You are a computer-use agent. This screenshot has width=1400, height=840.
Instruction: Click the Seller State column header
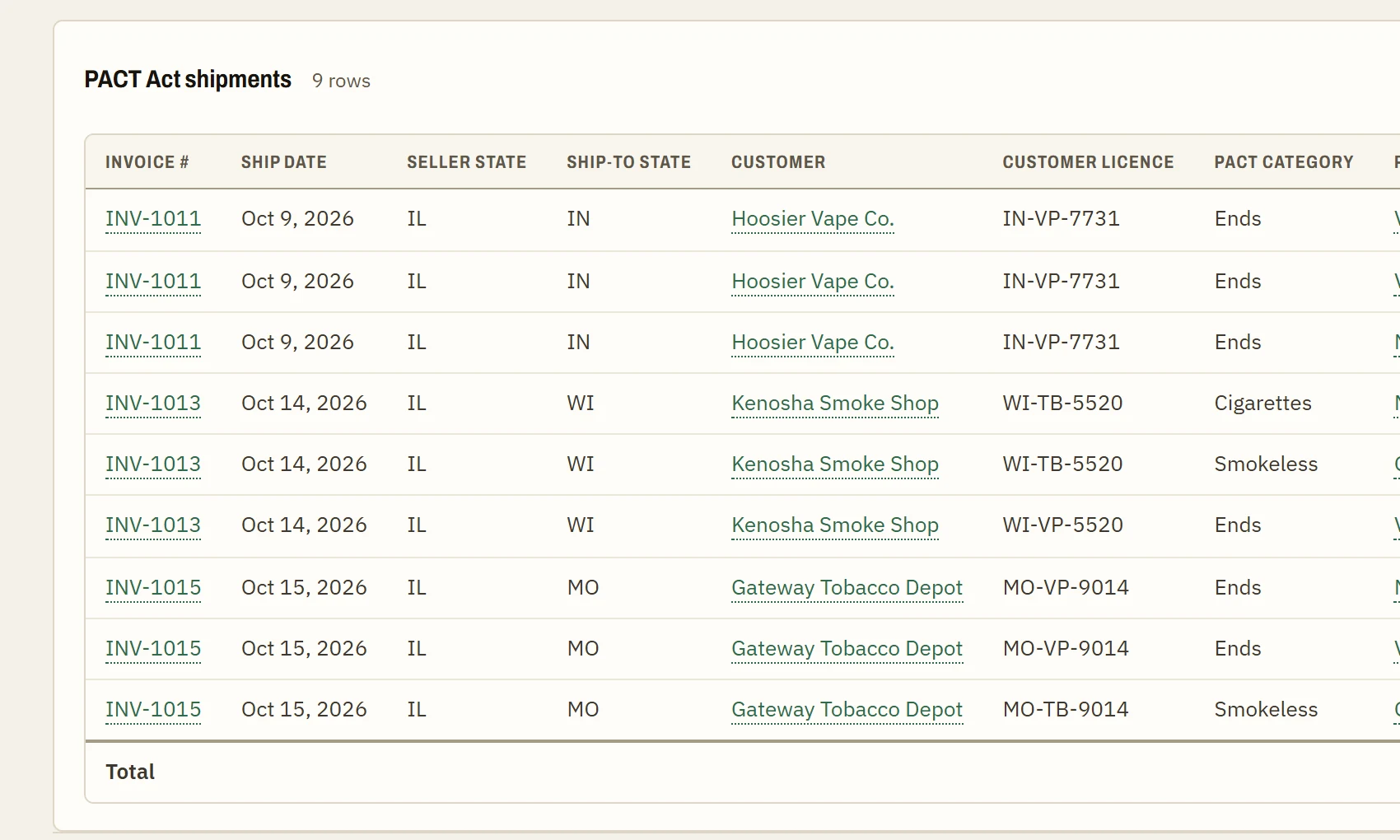tap(466, 162)
